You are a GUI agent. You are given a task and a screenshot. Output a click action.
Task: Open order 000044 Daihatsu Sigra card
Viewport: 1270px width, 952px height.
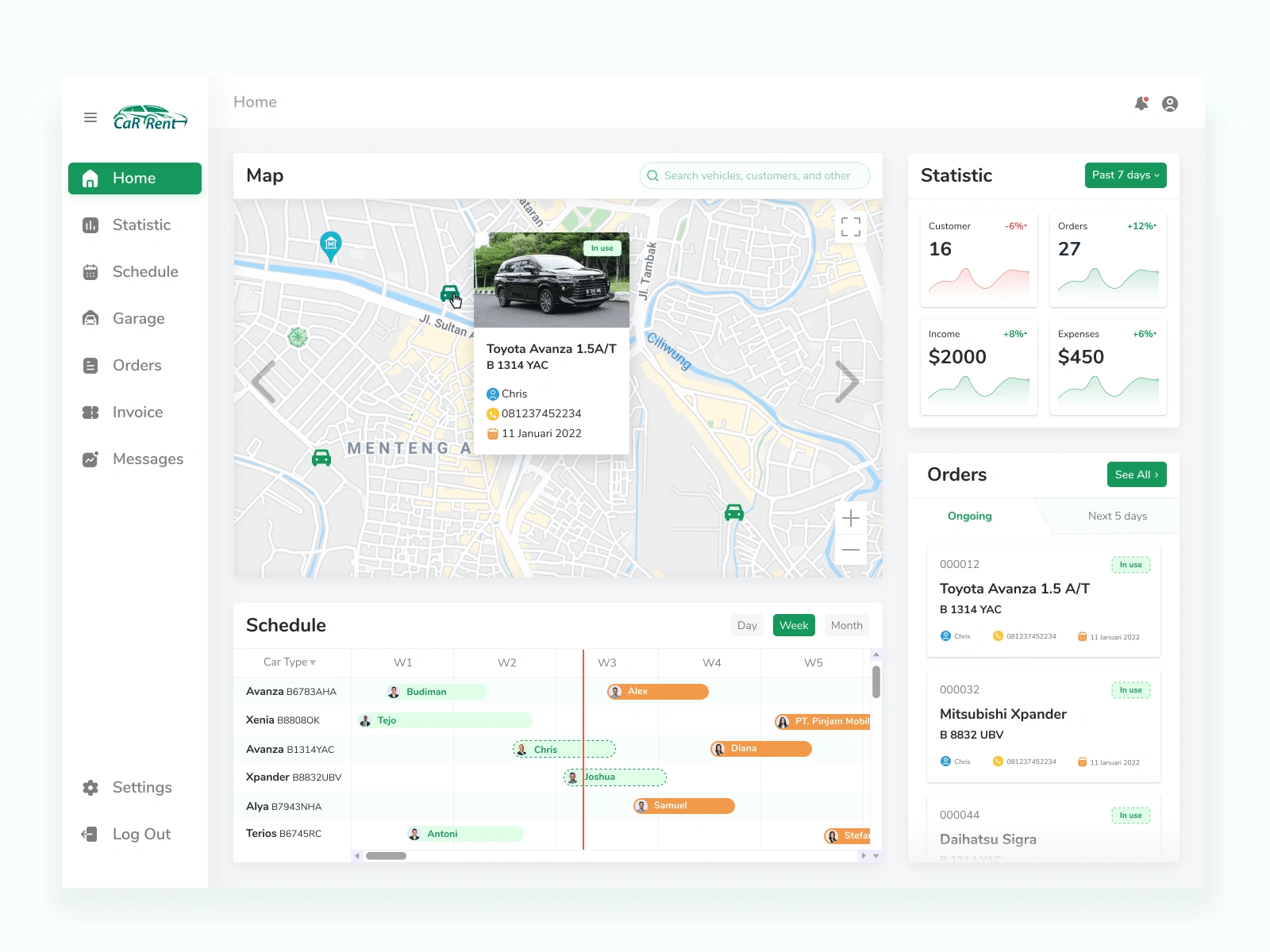1044,829
